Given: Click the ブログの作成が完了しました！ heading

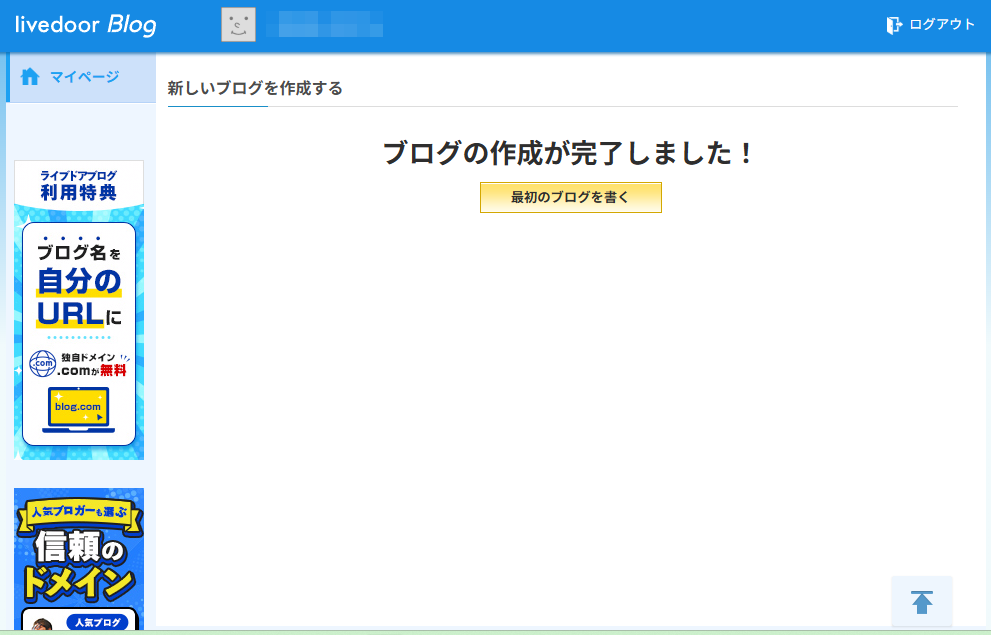Looking at the screenshot, I should [570, 153].
